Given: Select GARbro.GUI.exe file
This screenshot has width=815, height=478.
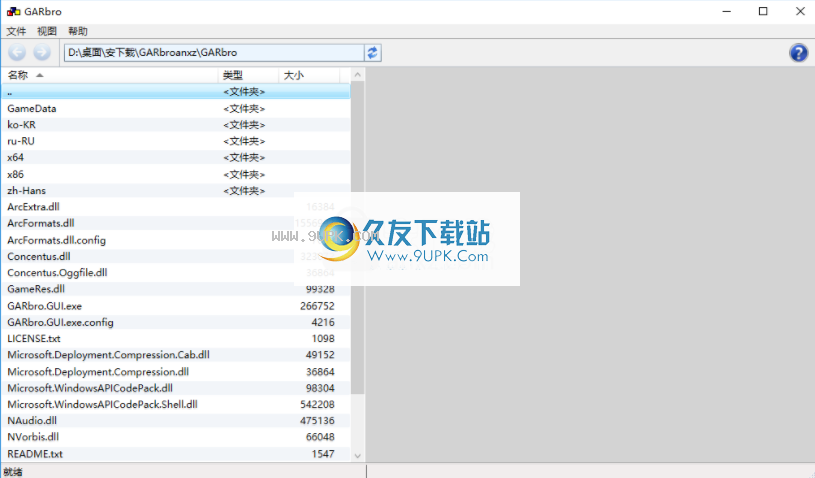Looking at the screenshot, I should point(176,306).
